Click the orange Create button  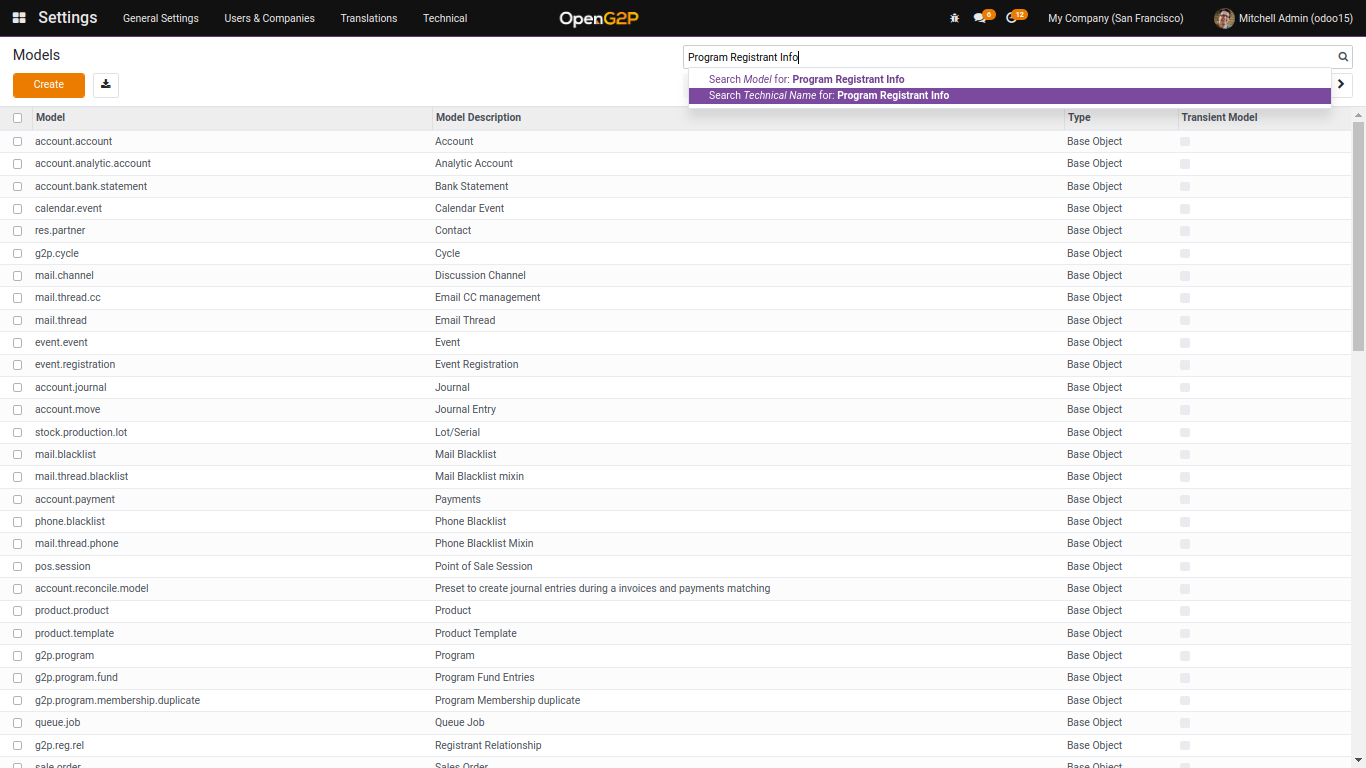(x=49, y=85)
